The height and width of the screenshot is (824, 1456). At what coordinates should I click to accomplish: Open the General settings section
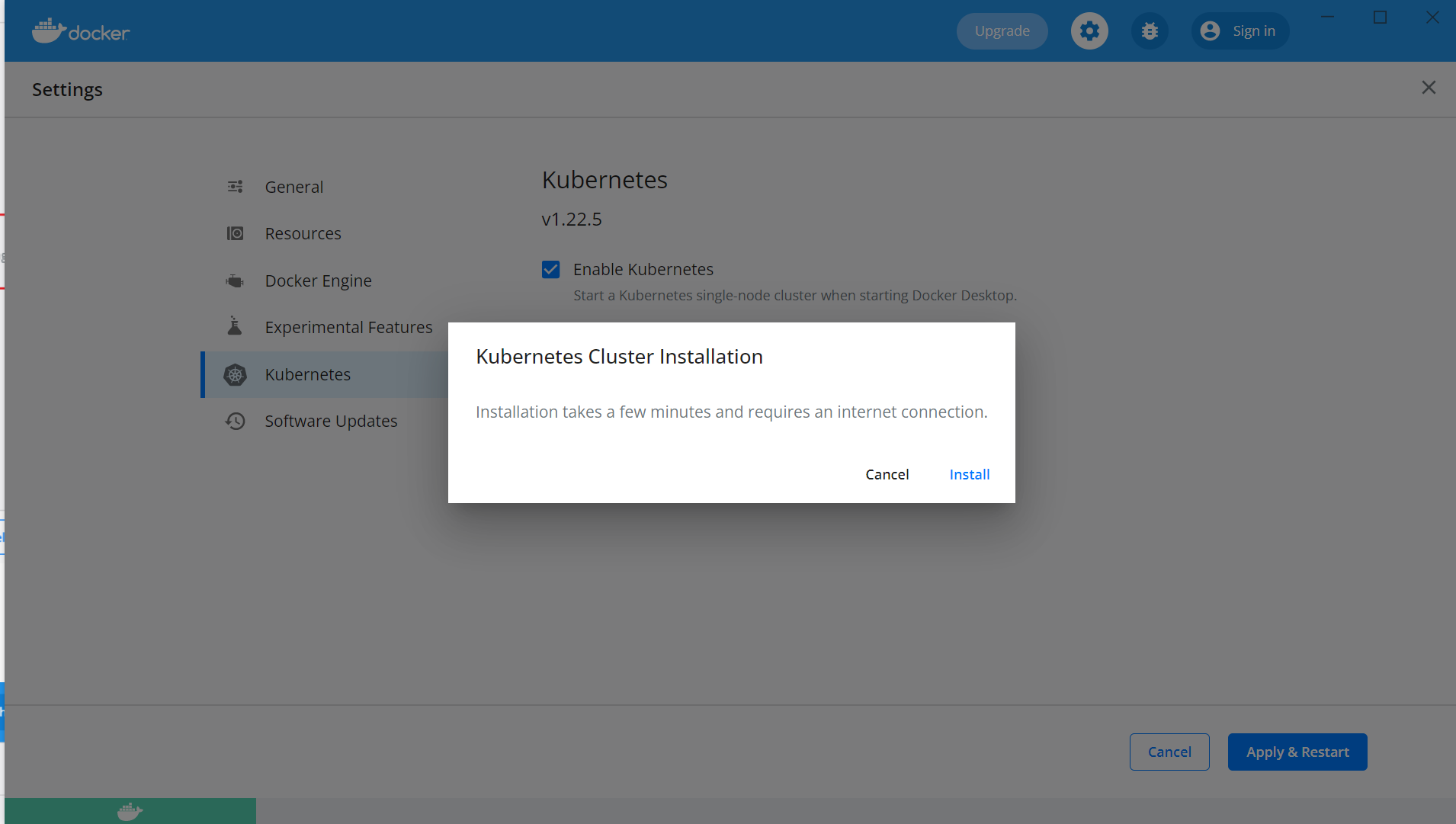293,187
